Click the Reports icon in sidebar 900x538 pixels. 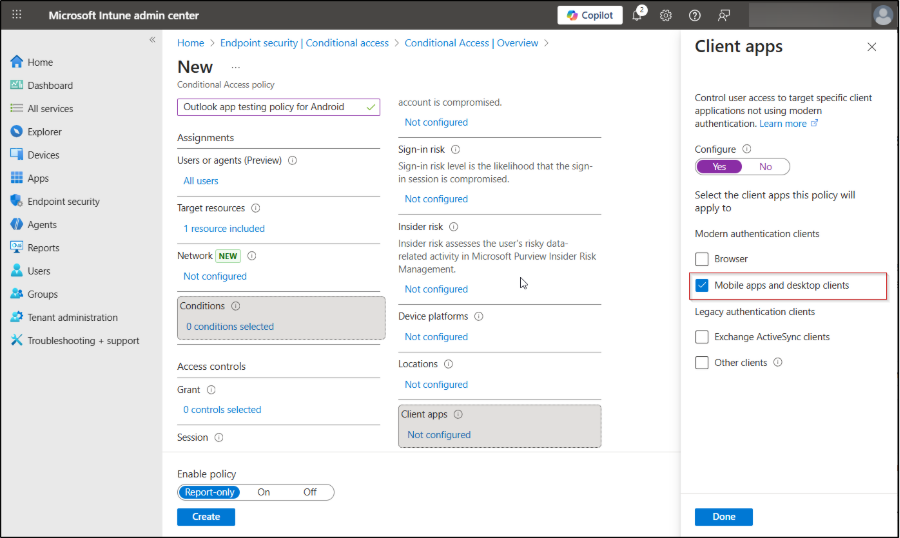(17, 247)
